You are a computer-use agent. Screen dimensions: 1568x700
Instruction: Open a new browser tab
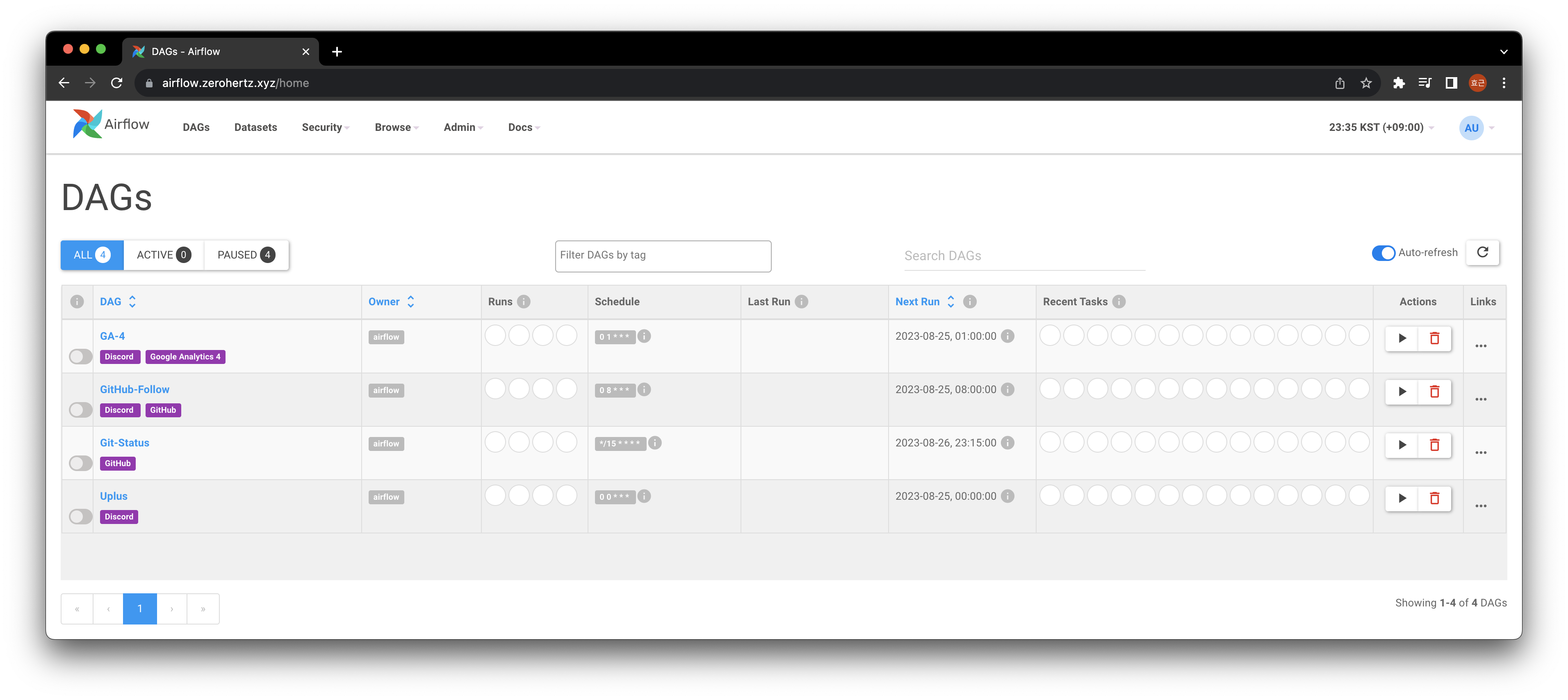[x=337, y=52]
